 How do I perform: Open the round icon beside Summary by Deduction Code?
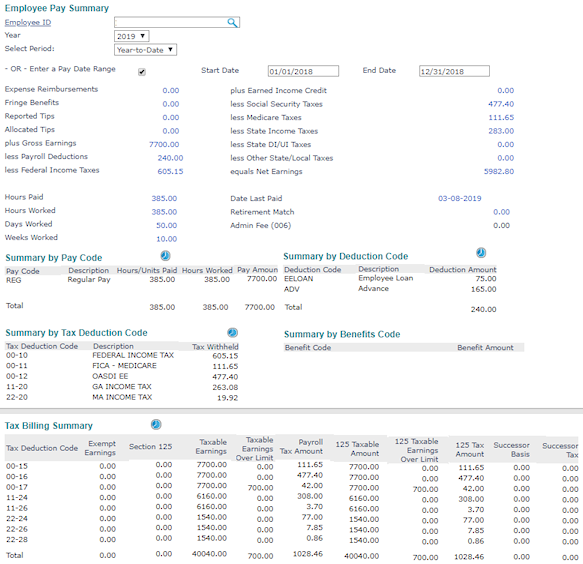point(481,253)
